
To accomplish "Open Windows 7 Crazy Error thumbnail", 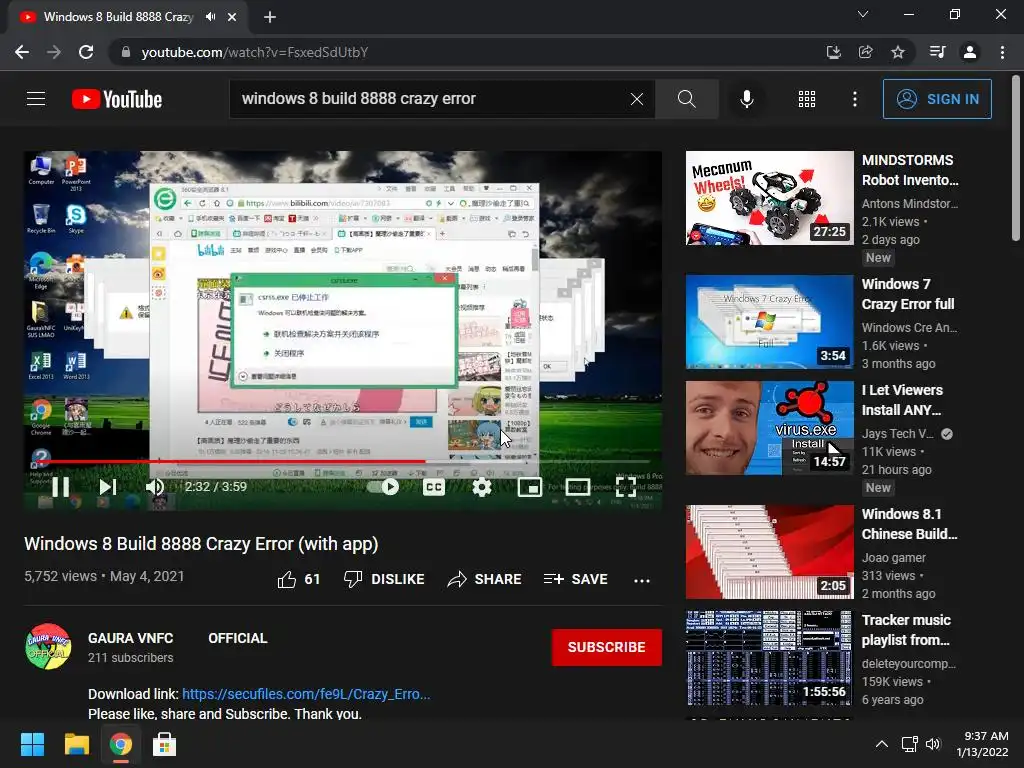I will (x=769, y=322).
